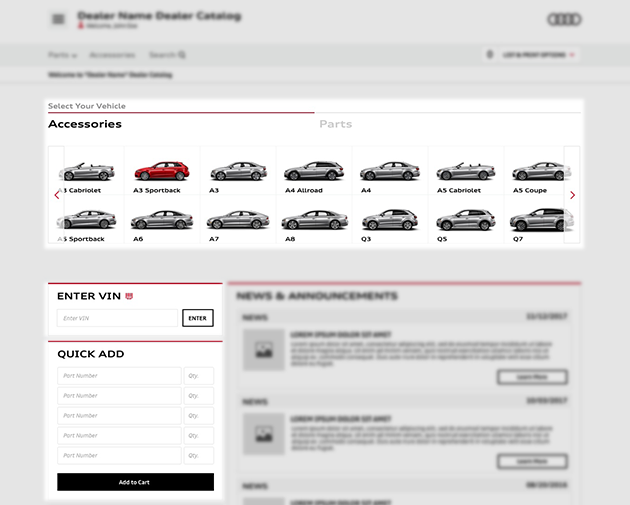Click the Dealer Name Dealer Catalog title
This screenshot has width=630, height=505.
click(159, 16)
